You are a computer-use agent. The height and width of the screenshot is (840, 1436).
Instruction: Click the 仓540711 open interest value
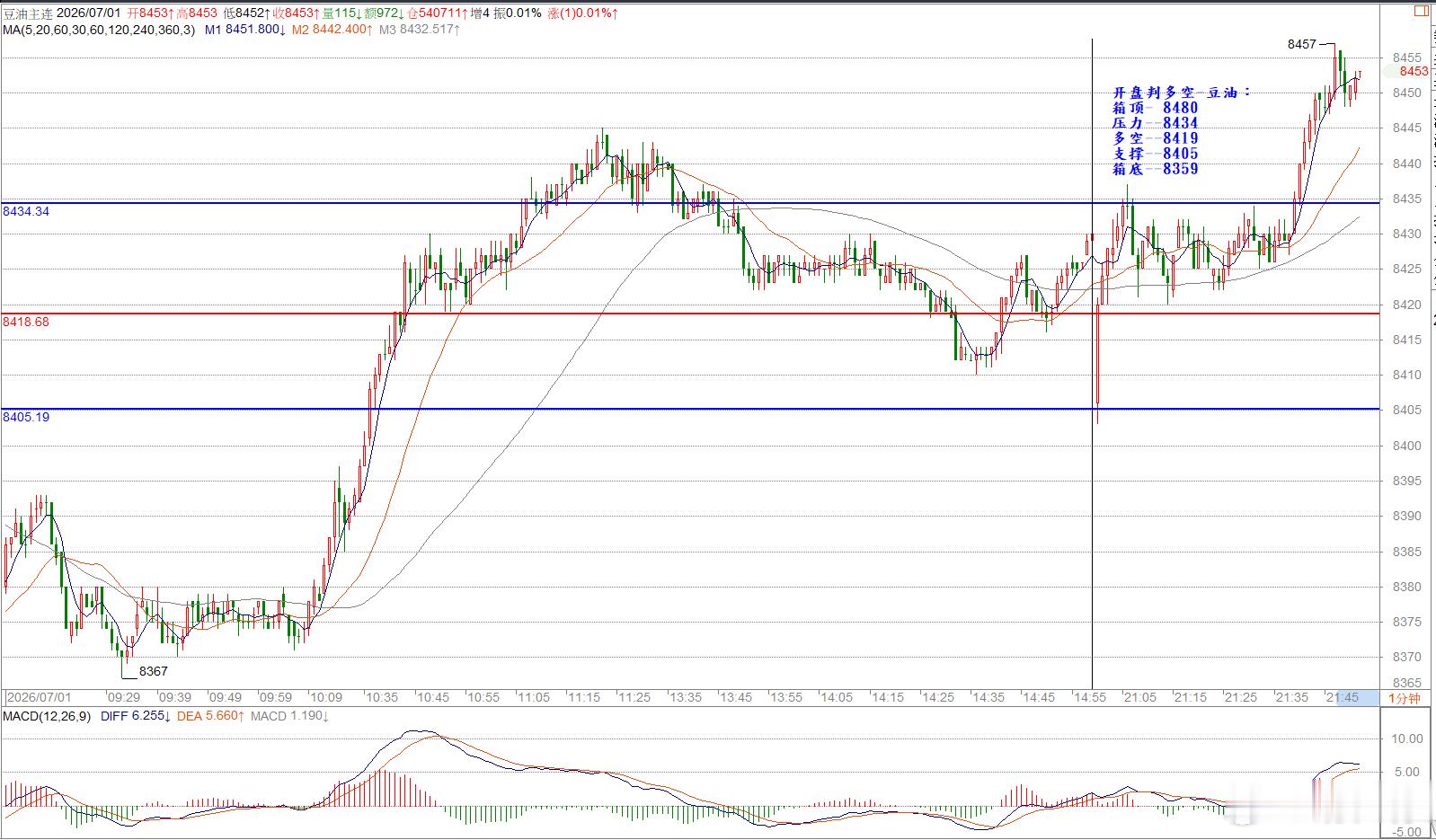(435, 13)
